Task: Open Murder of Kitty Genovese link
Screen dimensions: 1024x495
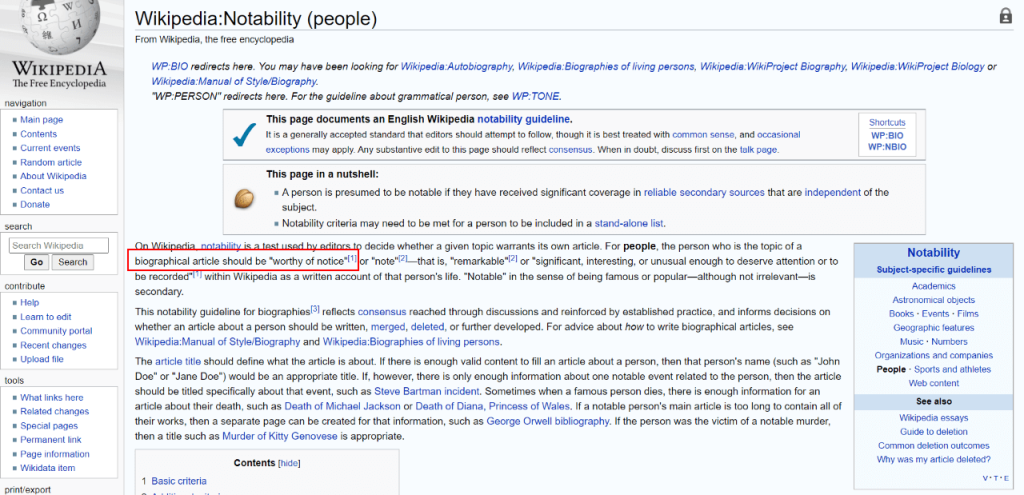Action: 280,436
